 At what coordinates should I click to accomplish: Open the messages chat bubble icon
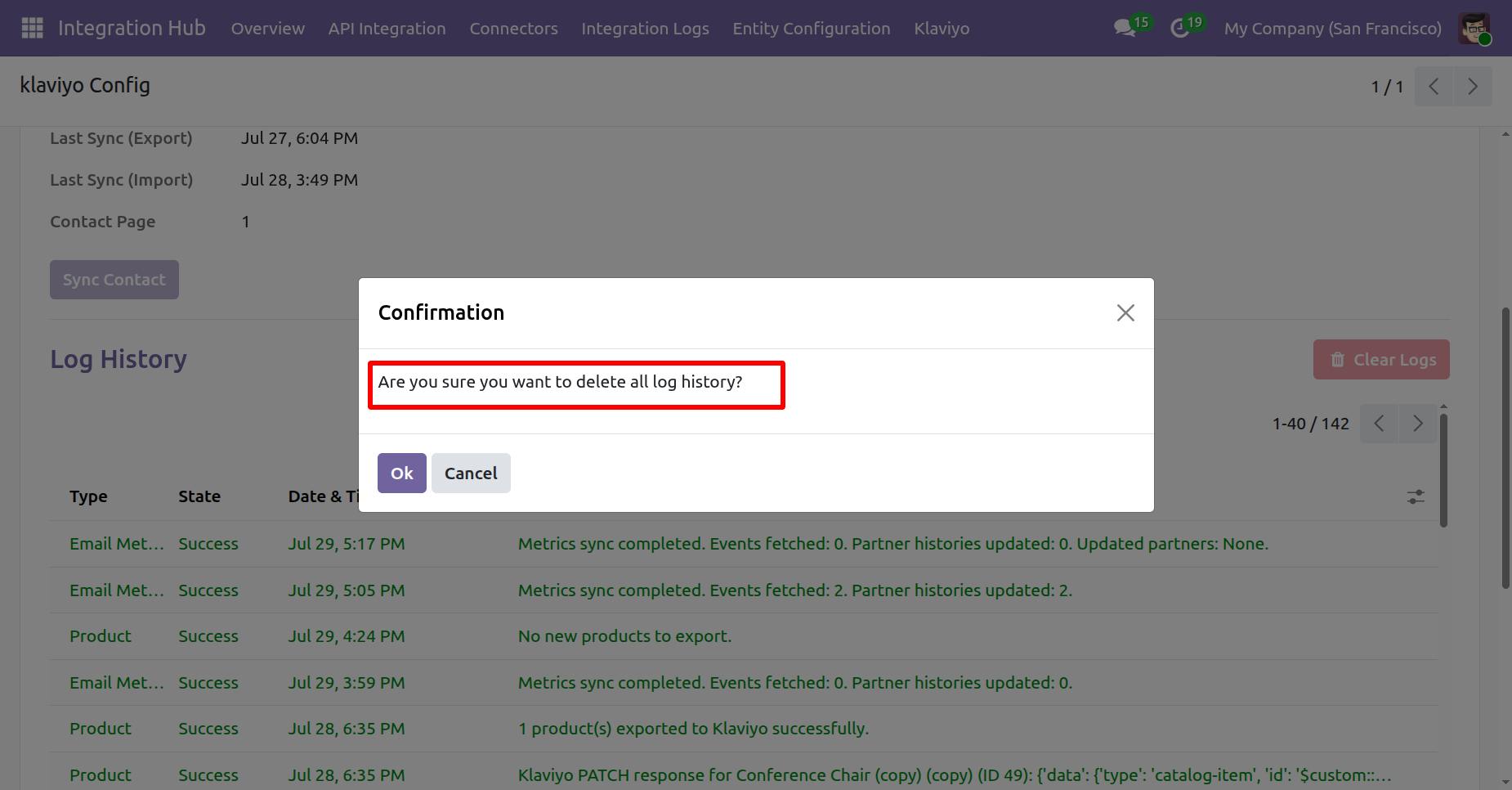click(x=1125, y=29)
